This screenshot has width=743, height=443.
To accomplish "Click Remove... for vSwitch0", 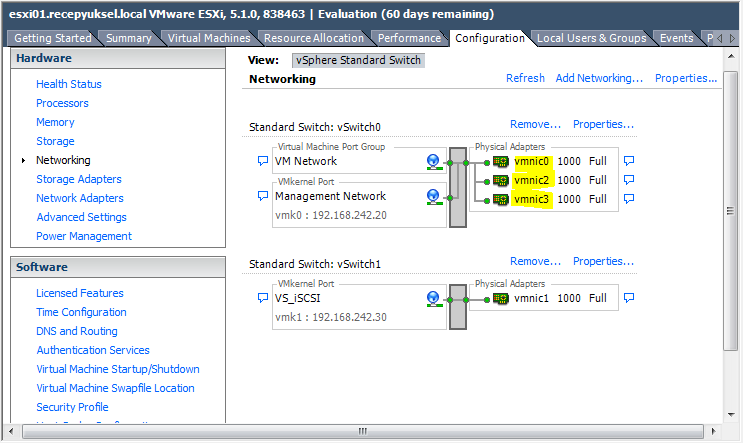I will pos(535,124).
